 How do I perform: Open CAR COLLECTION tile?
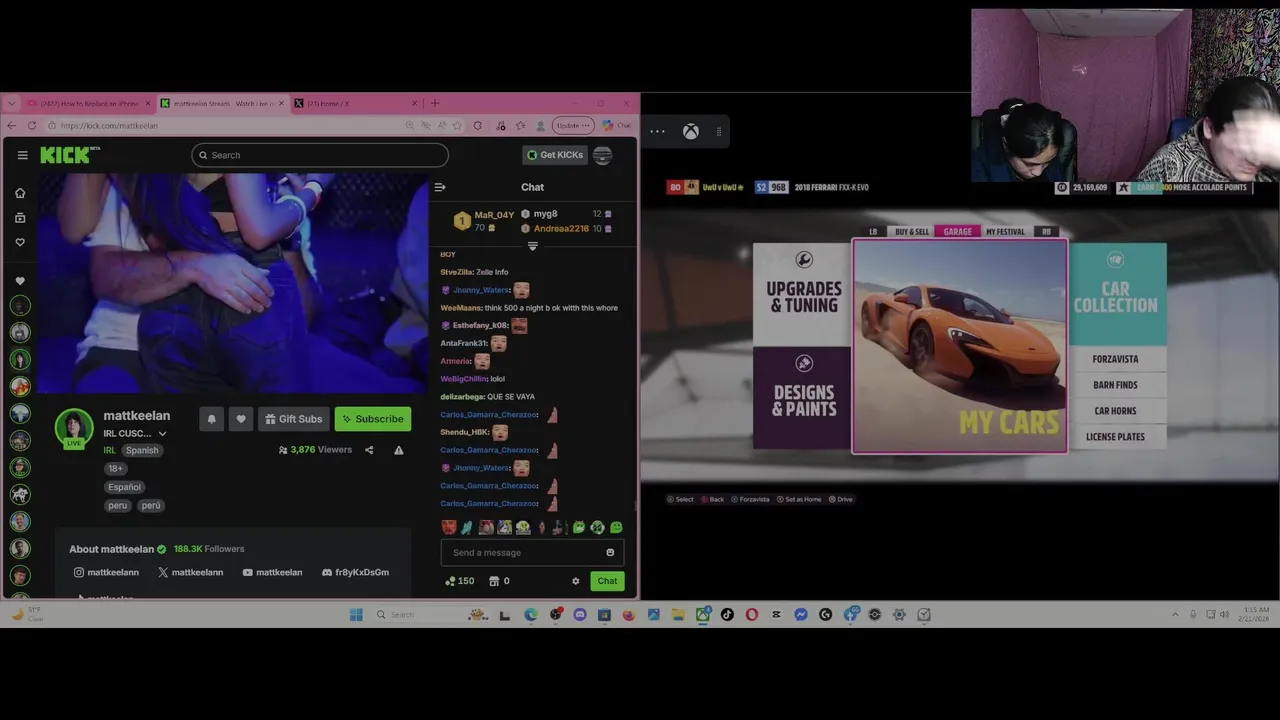point(1116,294)
